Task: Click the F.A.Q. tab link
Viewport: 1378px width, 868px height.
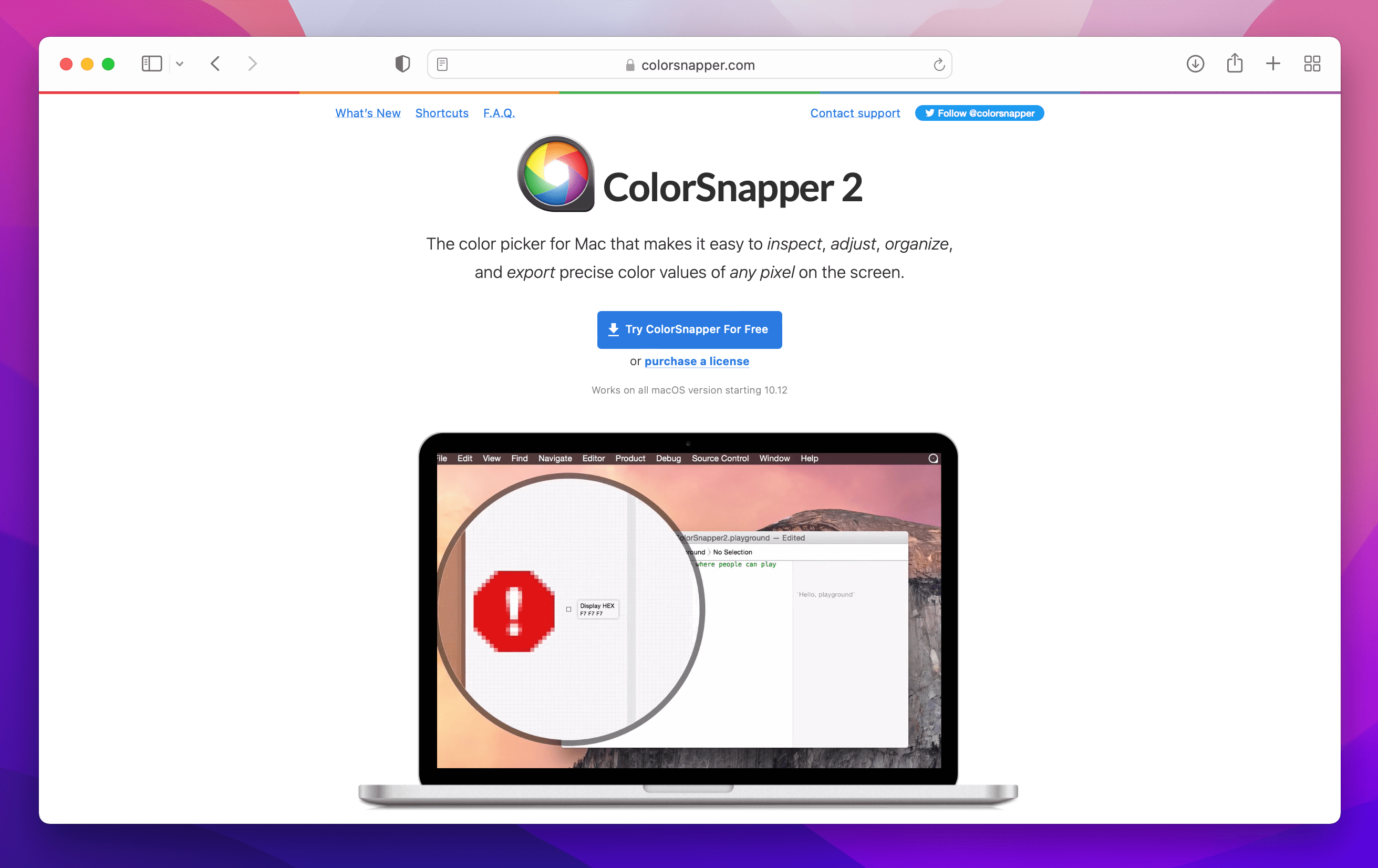Action: click(498, 113)
